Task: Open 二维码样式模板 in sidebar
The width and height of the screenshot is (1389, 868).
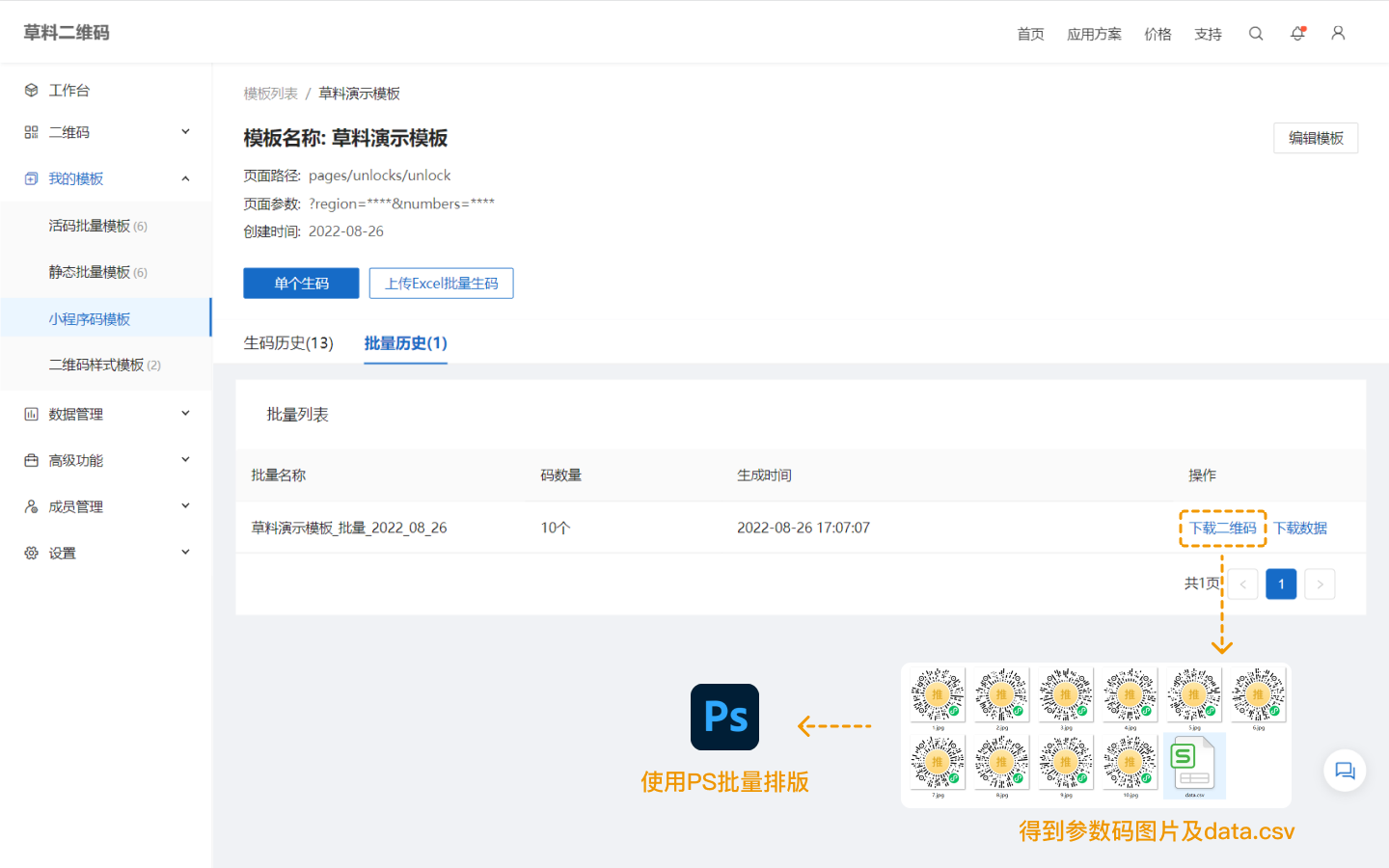Action: 105,365
